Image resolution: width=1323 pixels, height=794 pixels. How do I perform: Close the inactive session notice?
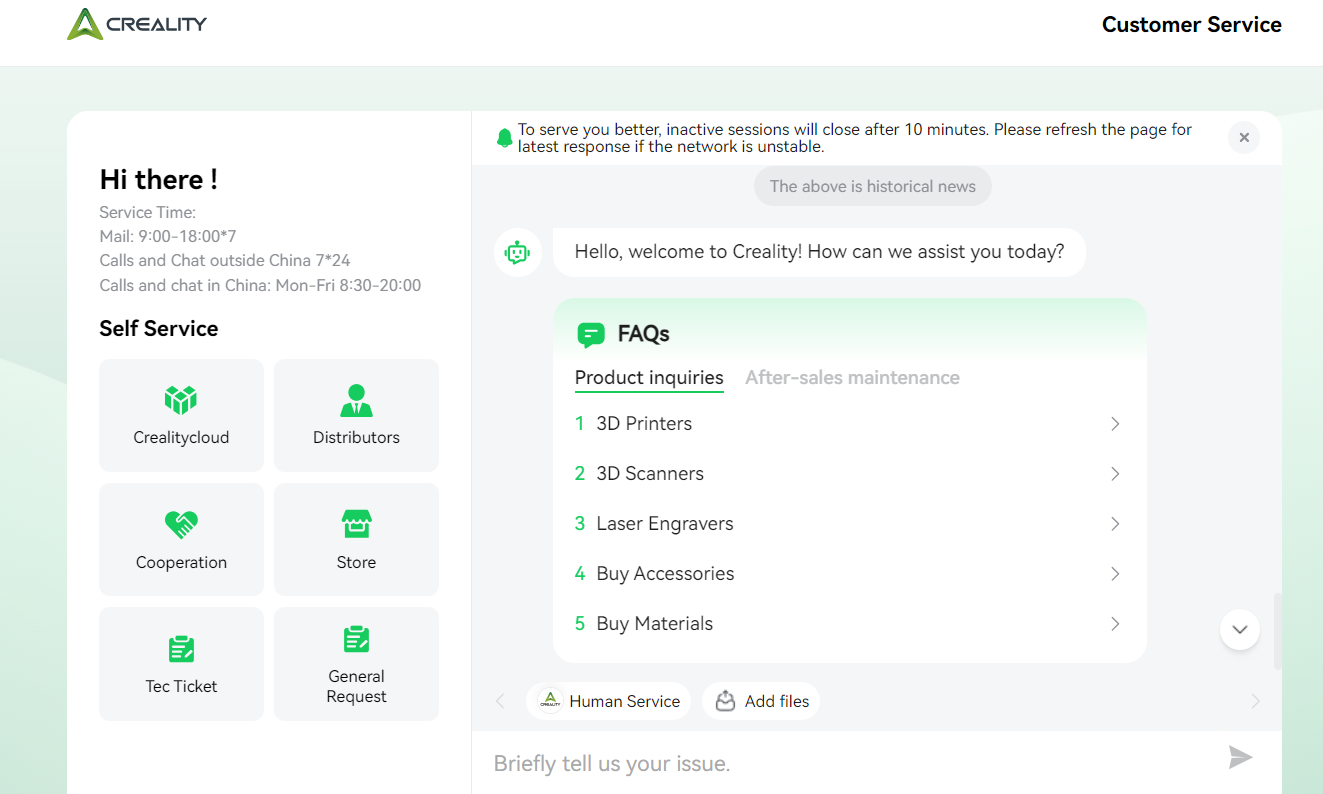tap(1244, 138)
